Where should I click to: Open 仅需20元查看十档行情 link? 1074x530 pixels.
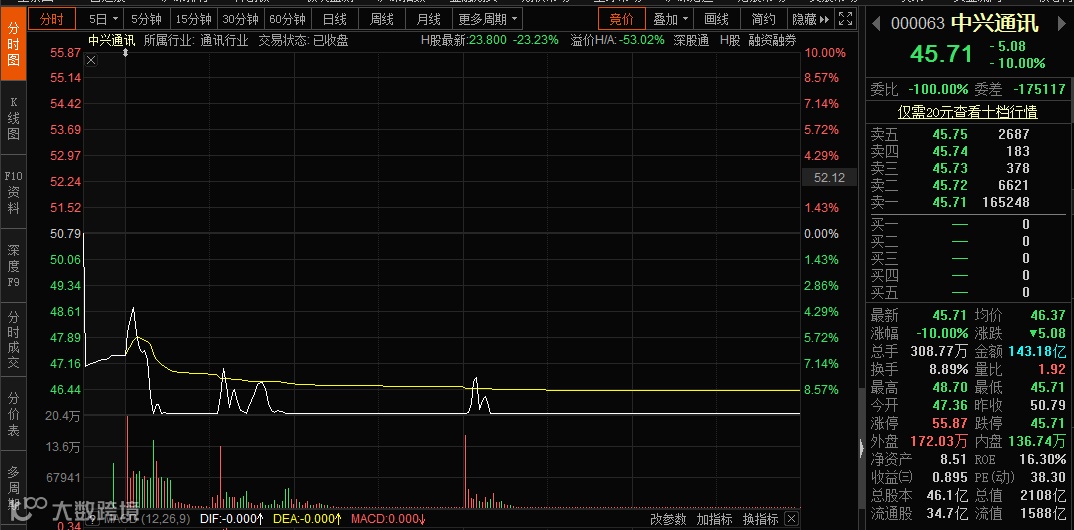[968, 112]
